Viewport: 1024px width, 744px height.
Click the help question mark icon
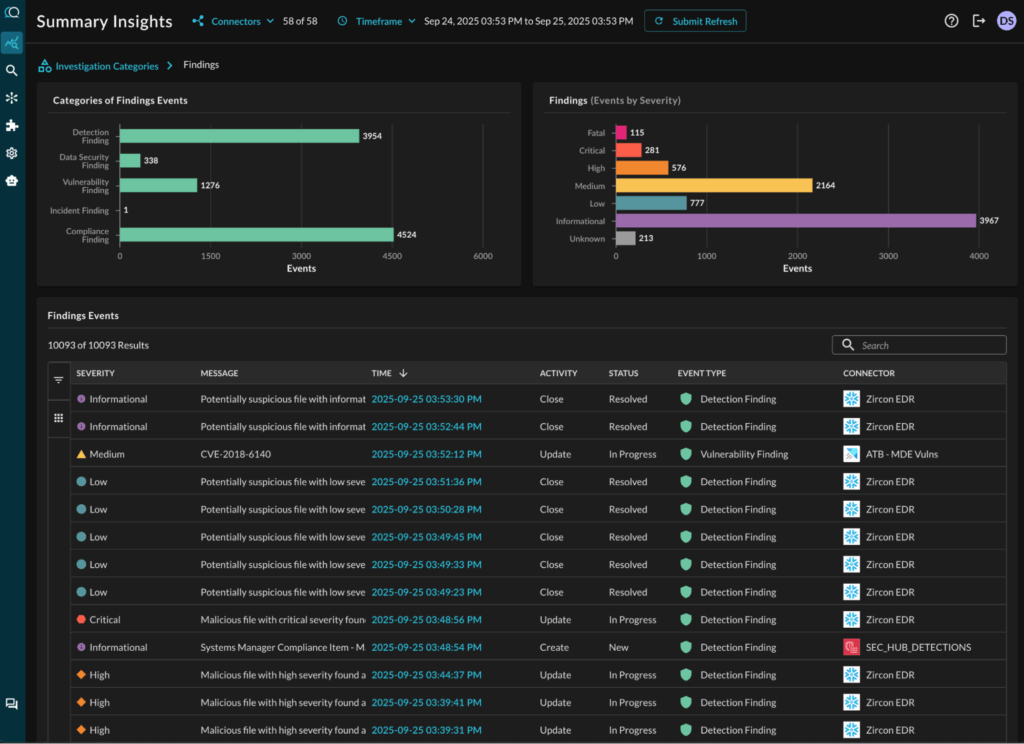951,21
